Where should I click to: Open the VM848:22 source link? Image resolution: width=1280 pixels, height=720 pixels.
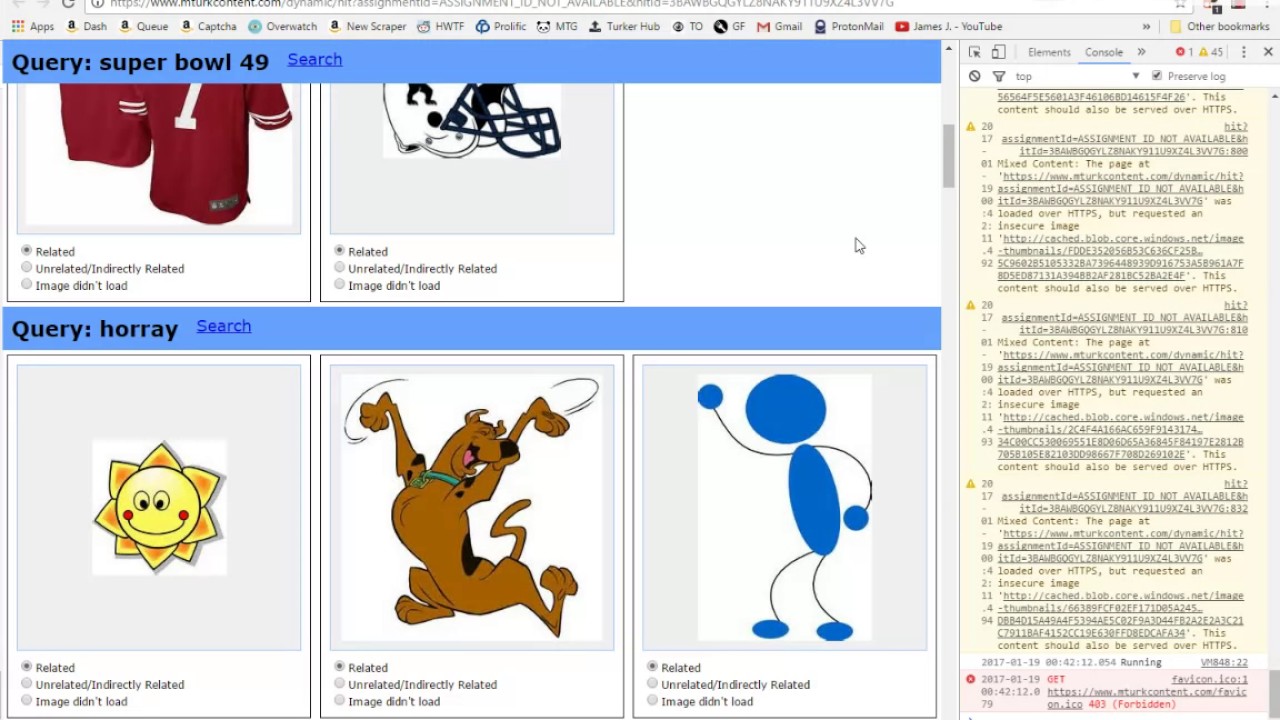click(x=1224, y=662)
